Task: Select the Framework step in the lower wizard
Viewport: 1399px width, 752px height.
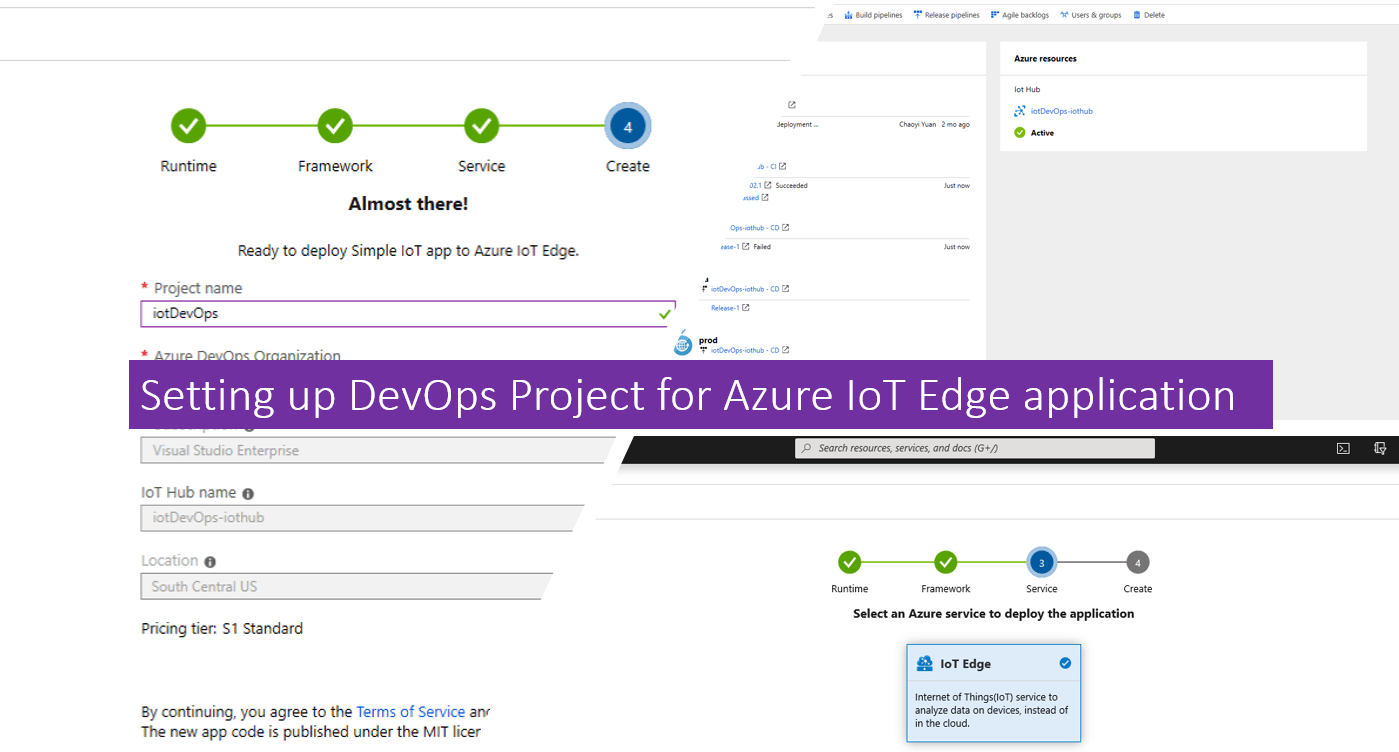Action: [945, 562]
